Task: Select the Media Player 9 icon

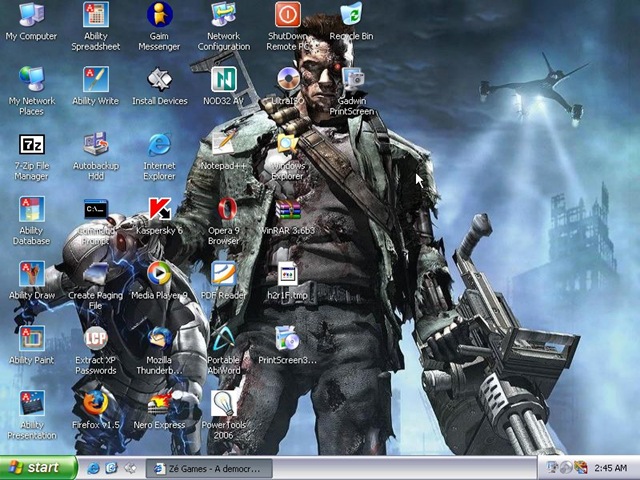Action: (160, 273)
